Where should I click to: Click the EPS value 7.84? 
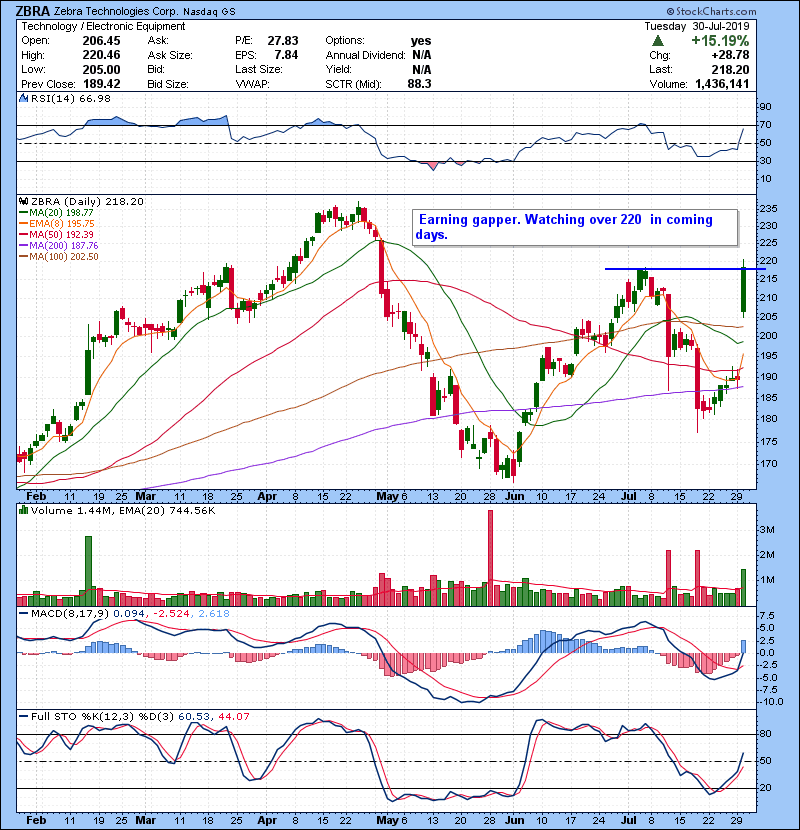click(x=286, y=55)
